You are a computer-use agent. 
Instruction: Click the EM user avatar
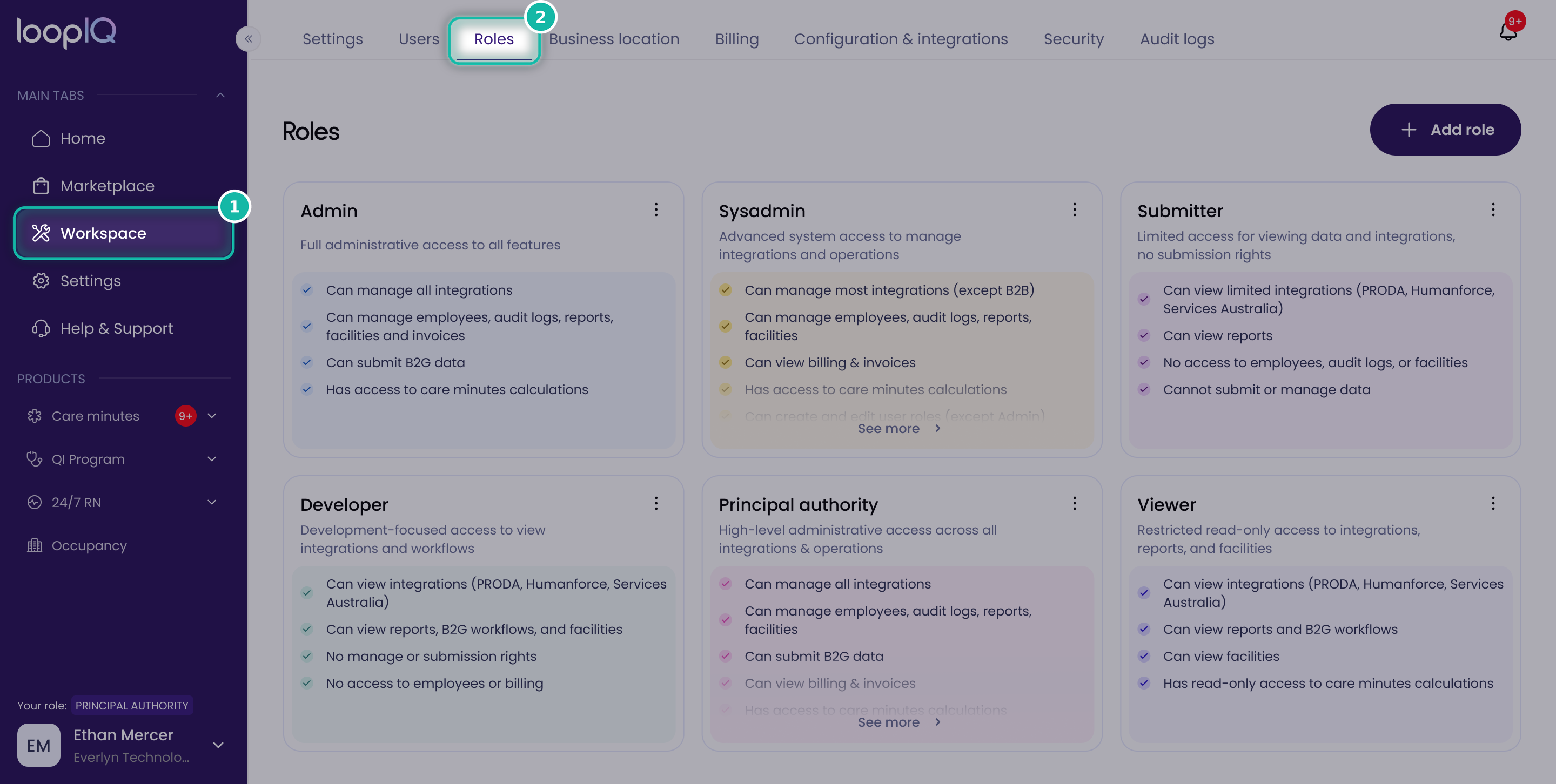(39, 745)
